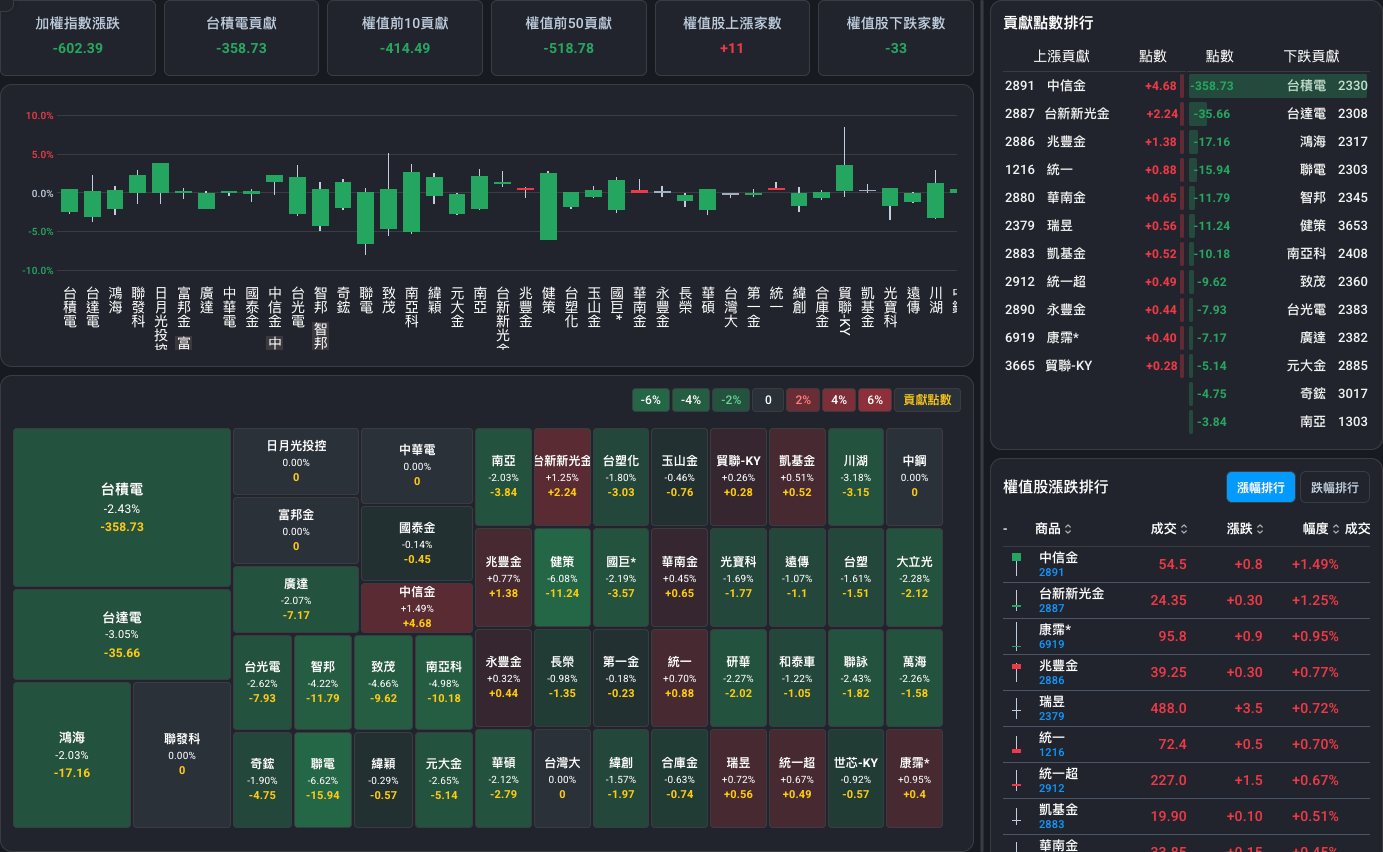
Task: Select the 2% red heatmap legend swatch
Action: [x=803, y=400]
